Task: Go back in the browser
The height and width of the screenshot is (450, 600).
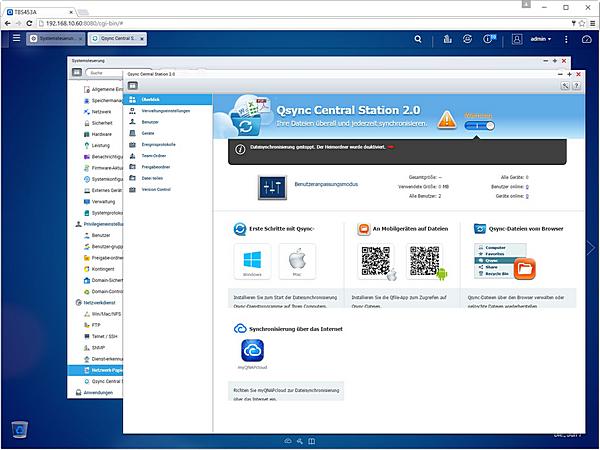Action: pyautogui.click(x=7, y=23)
